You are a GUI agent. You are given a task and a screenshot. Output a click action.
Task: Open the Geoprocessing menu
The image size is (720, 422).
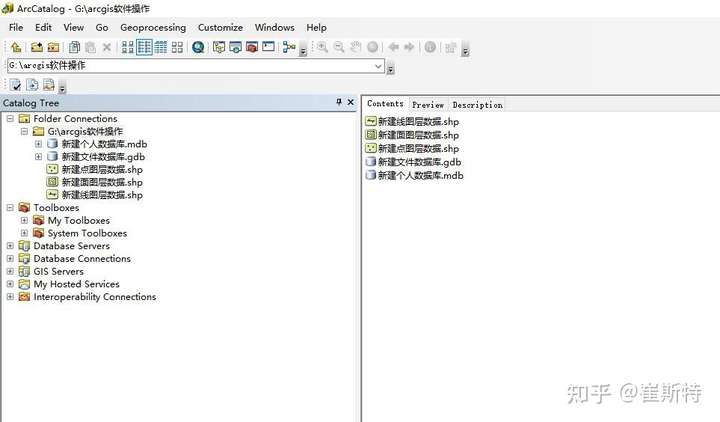click(x=153, y=28)
